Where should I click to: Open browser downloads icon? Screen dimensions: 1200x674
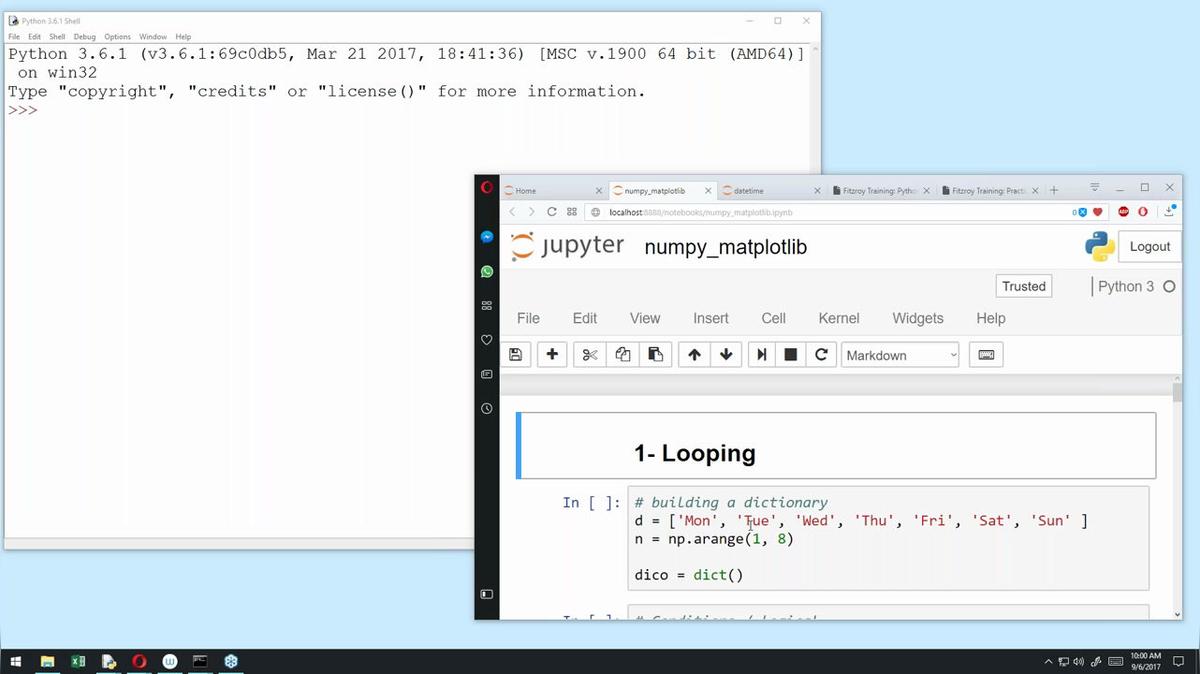1168,212
